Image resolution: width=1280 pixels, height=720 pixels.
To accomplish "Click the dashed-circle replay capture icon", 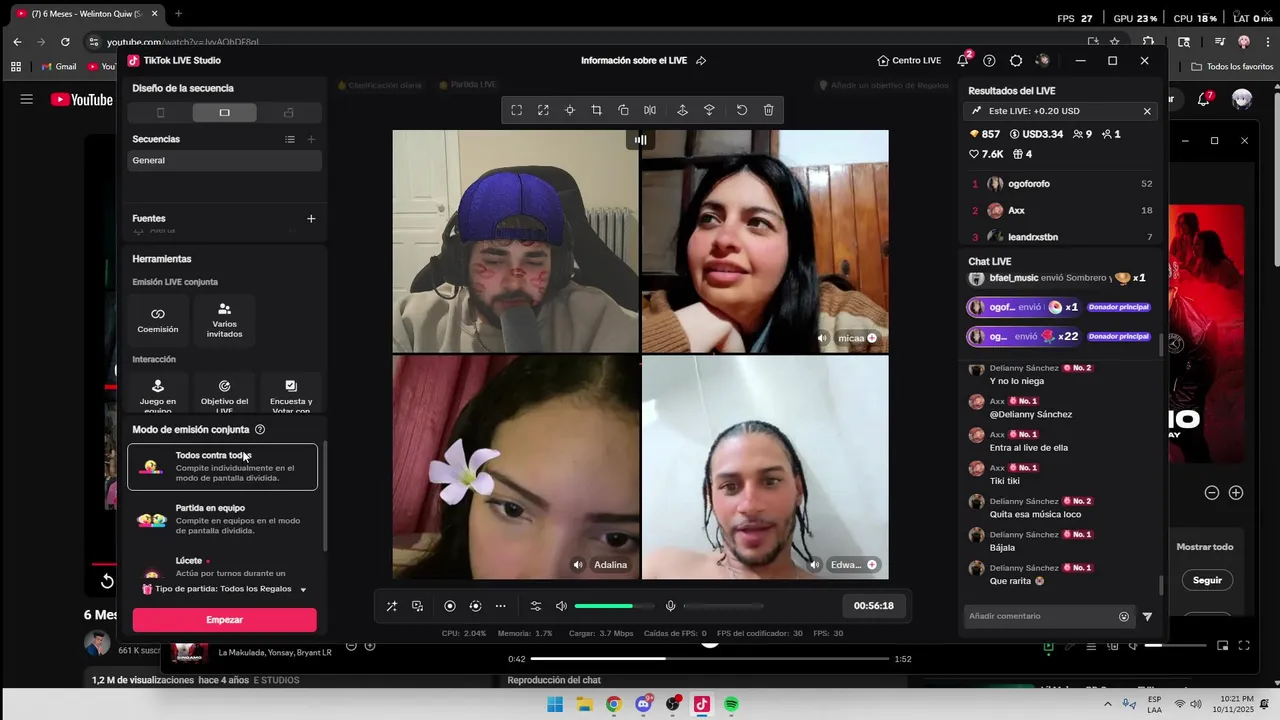I will [x=475, y=606].
